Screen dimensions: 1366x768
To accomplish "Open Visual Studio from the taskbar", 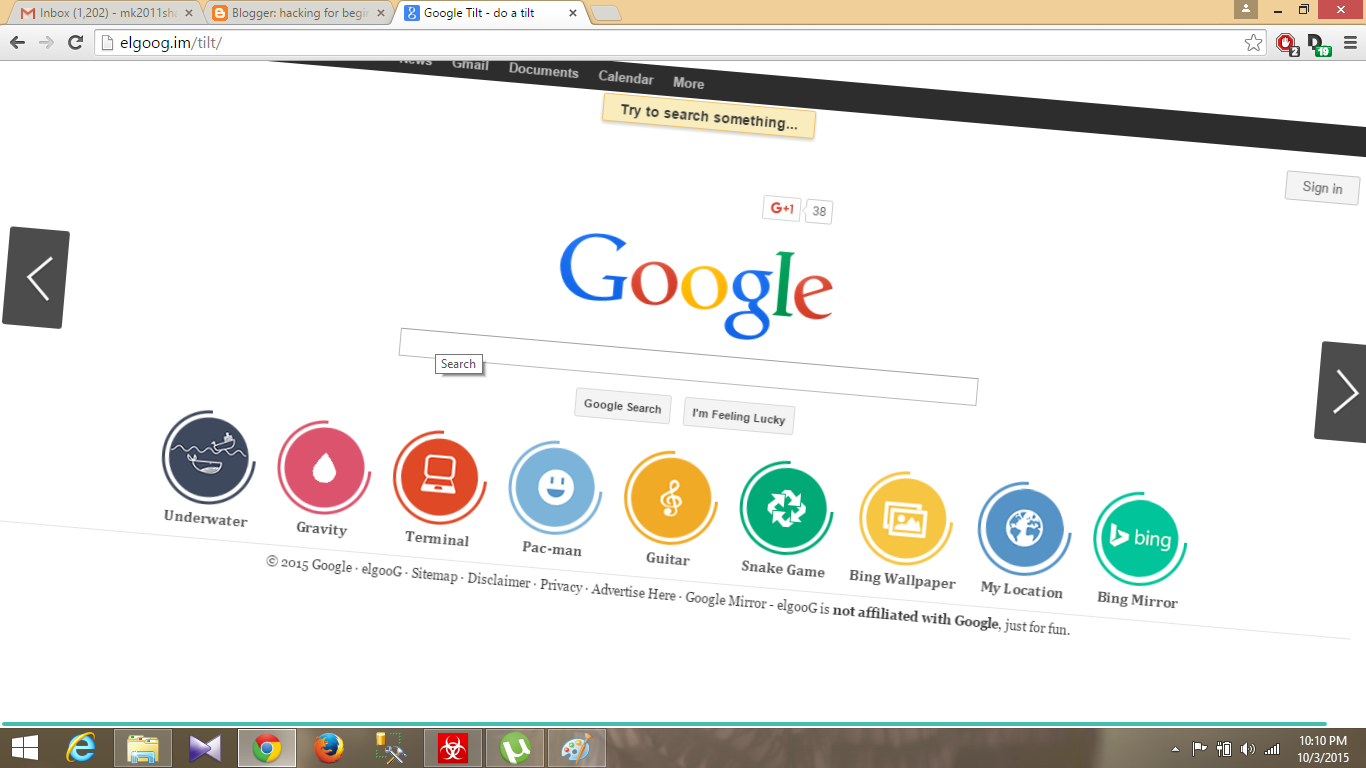I will [205, 747].
